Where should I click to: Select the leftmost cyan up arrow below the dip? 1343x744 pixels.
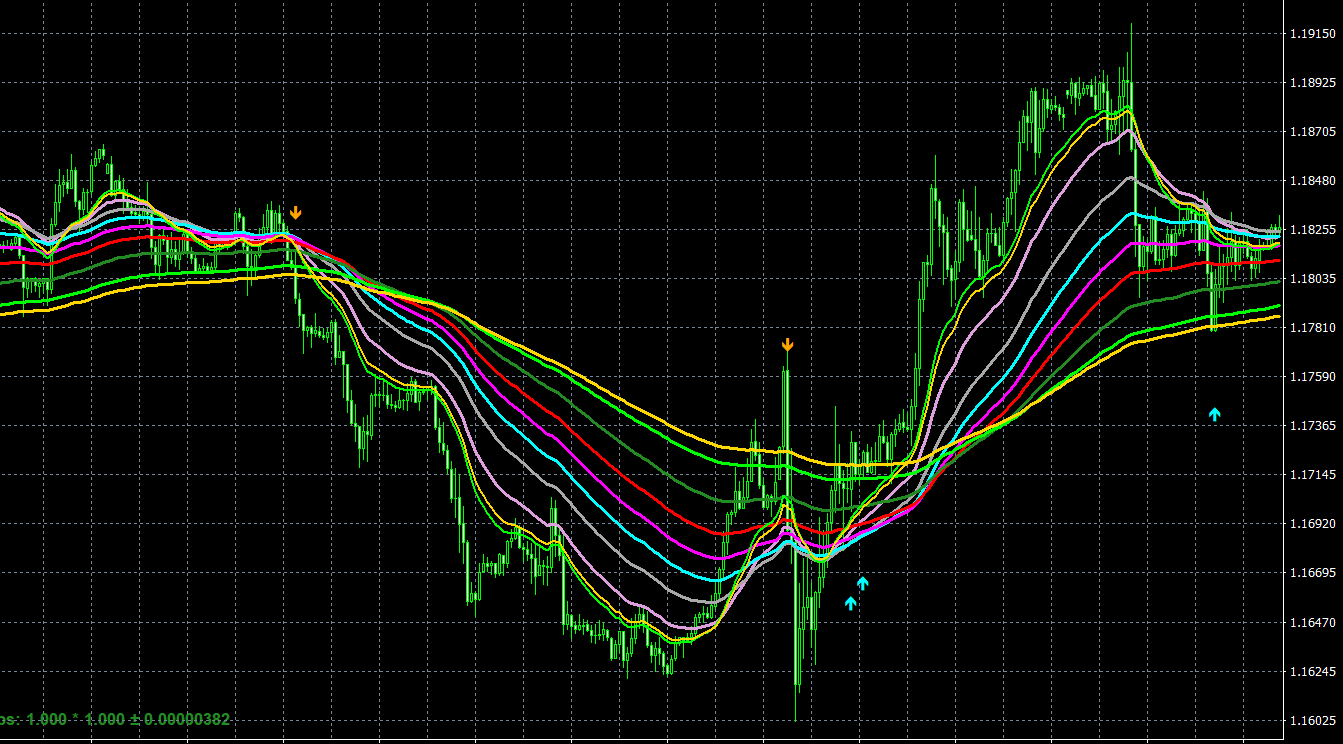pos(848,601)
